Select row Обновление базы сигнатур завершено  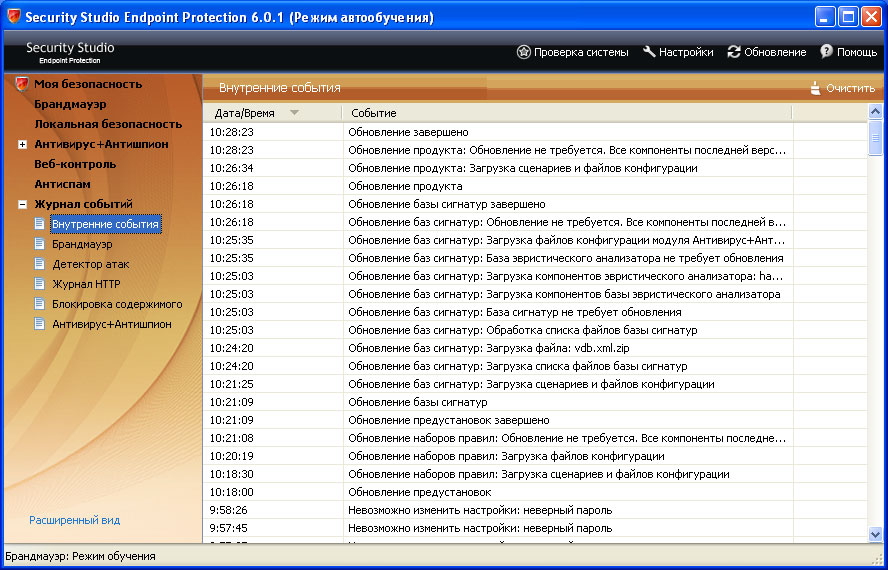click(535, 204)
